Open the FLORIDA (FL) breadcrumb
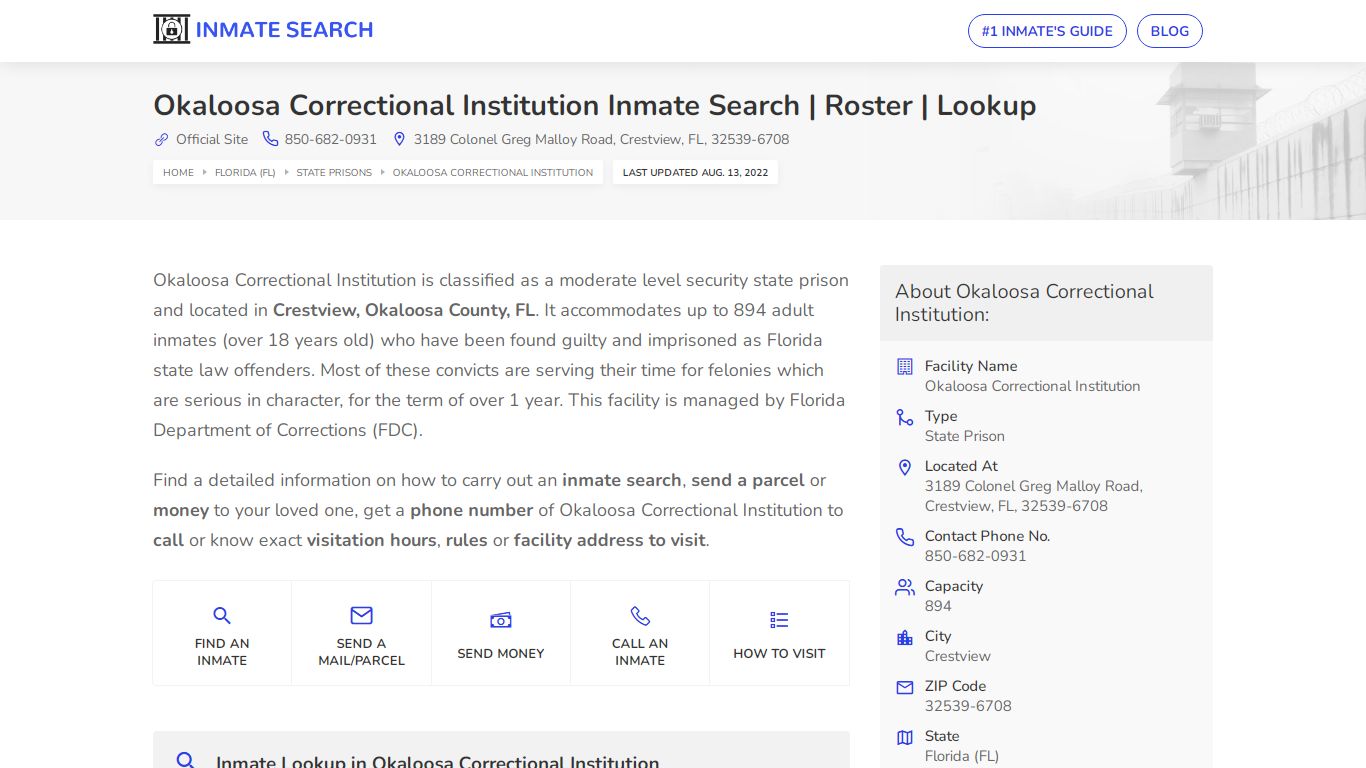This screenshot has height=768, width=1366. click(245, 172)
